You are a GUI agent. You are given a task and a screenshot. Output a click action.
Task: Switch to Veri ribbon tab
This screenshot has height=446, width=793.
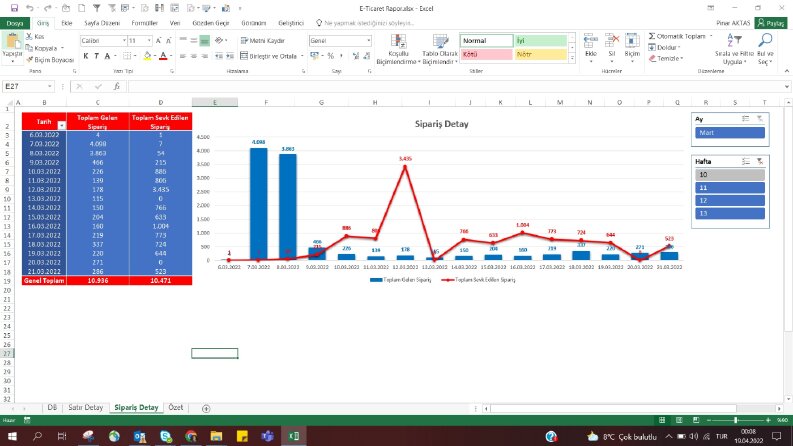click(175, 23)
